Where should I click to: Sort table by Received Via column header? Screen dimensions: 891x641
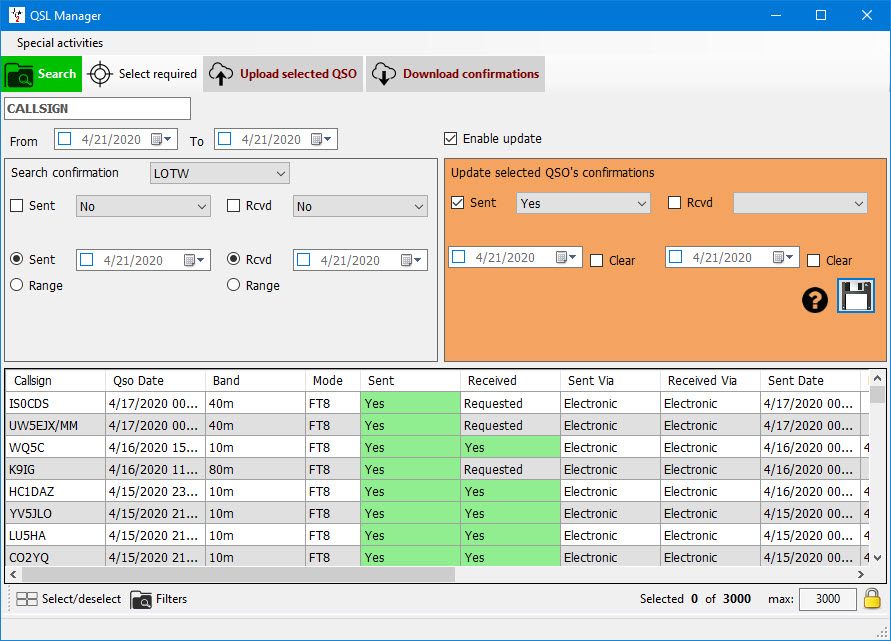(710, 381)
